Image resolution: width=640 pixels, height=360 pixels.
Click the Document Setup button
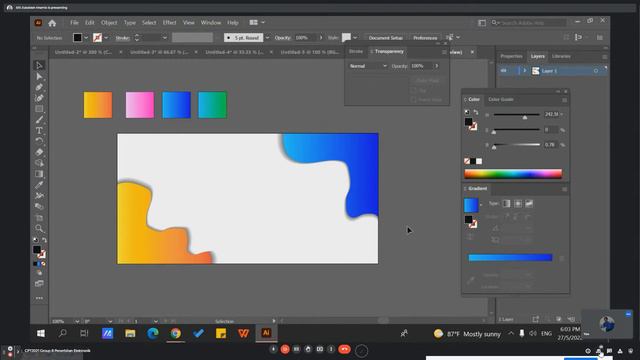[x=385, y=38]
